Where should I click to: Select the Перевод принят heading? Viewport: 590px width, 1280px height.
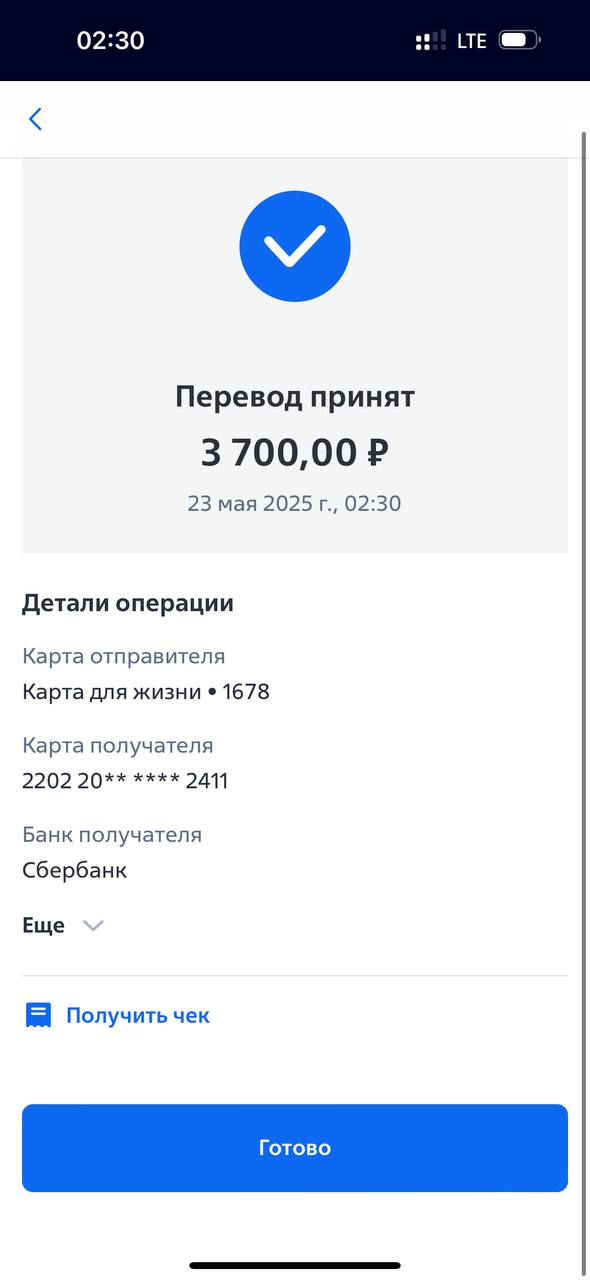pyautogui.click(x=295, y=397)
